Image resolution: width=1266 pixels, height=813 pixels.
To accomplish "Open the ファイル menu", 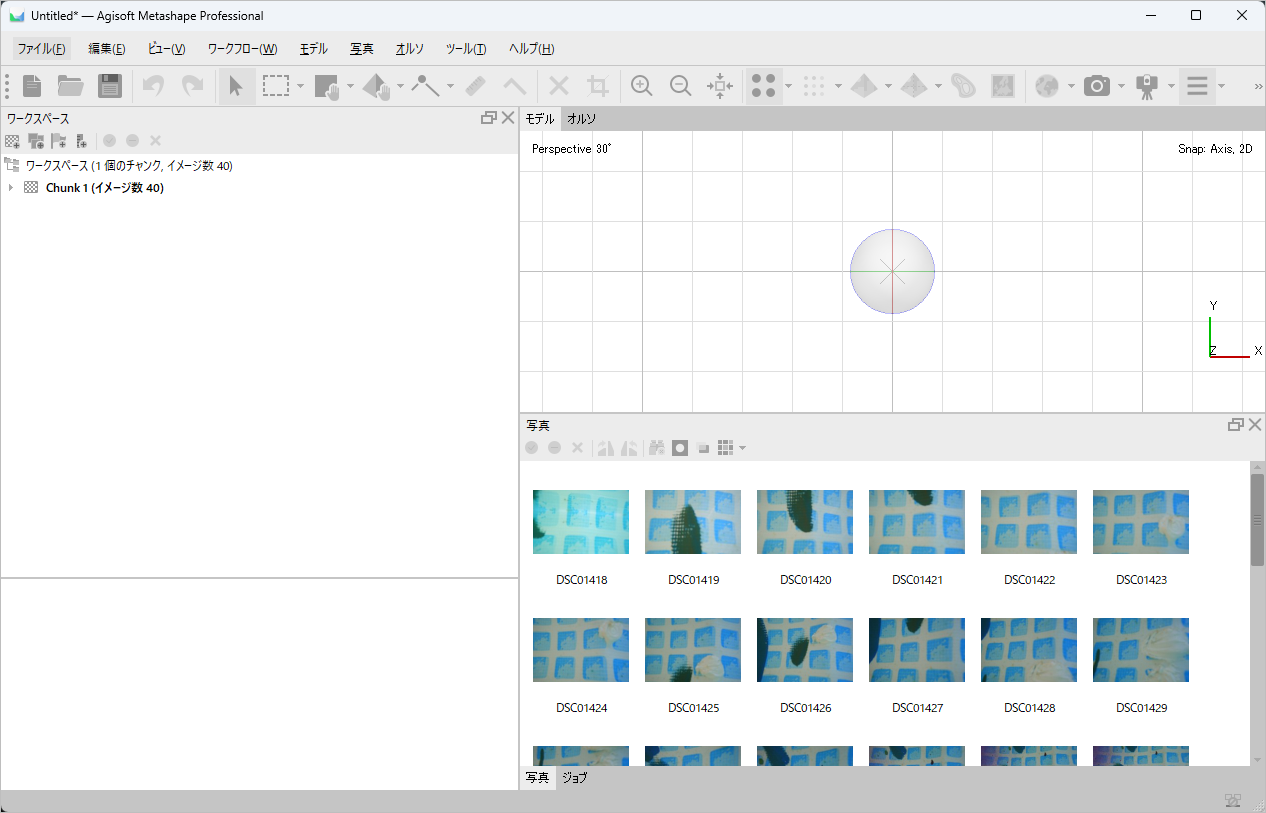I will [42, 49].
